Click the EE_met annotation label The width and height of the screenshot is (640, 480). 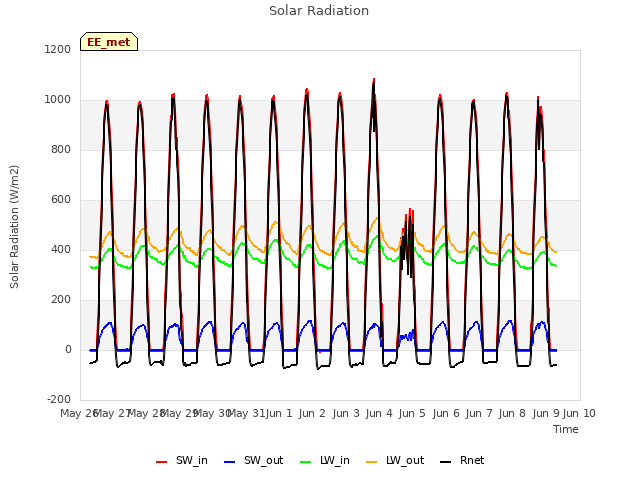(x=109, y=42)
